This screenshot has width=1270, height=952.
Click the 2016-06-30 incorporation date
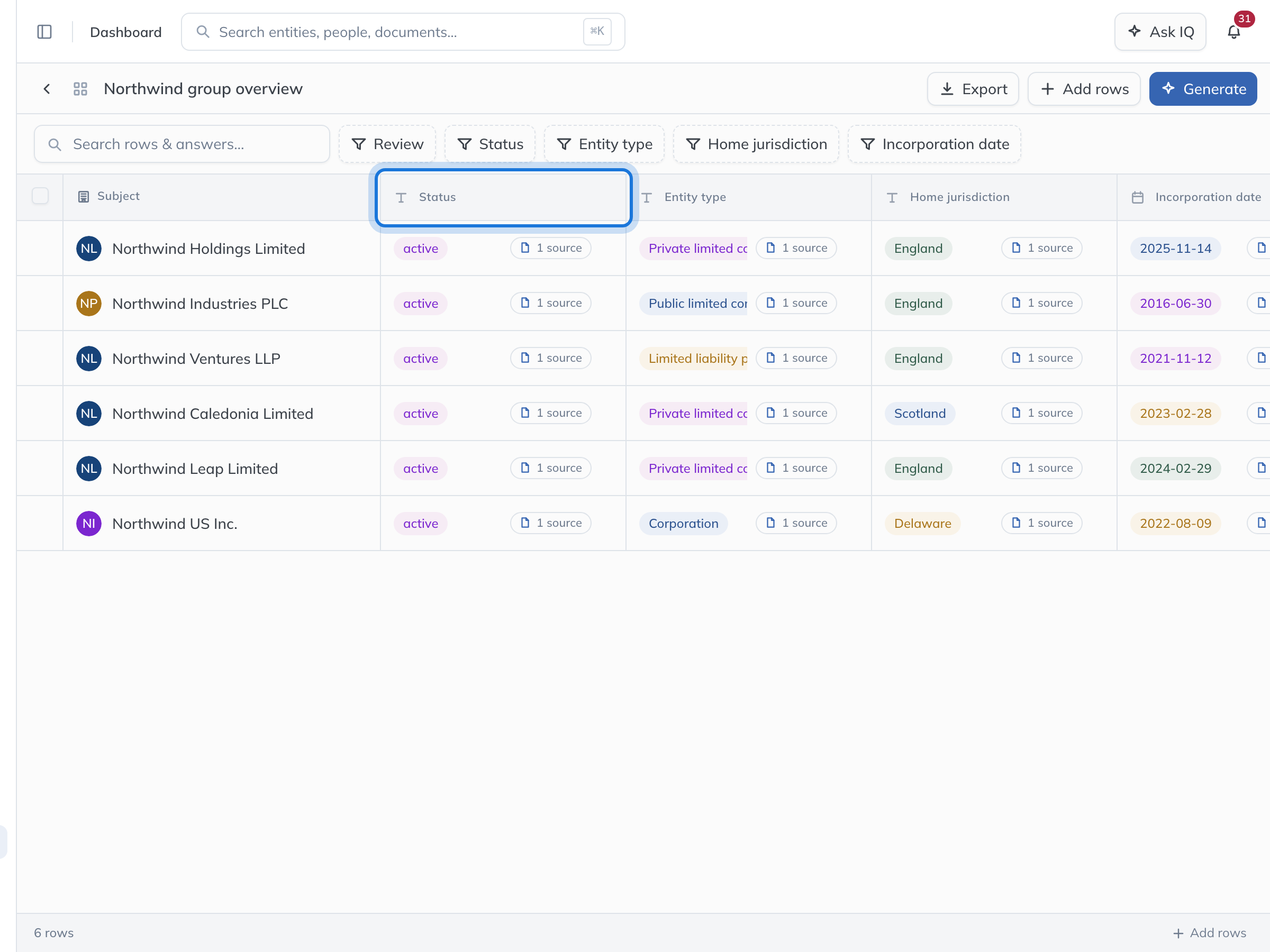tap(1175, 304)
